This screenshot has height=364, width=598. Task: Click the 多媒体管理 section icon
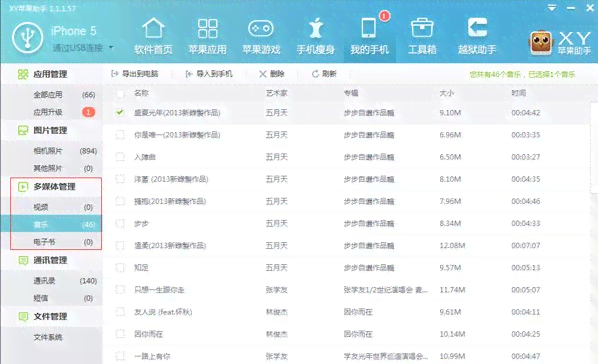(x=23, y=187)
